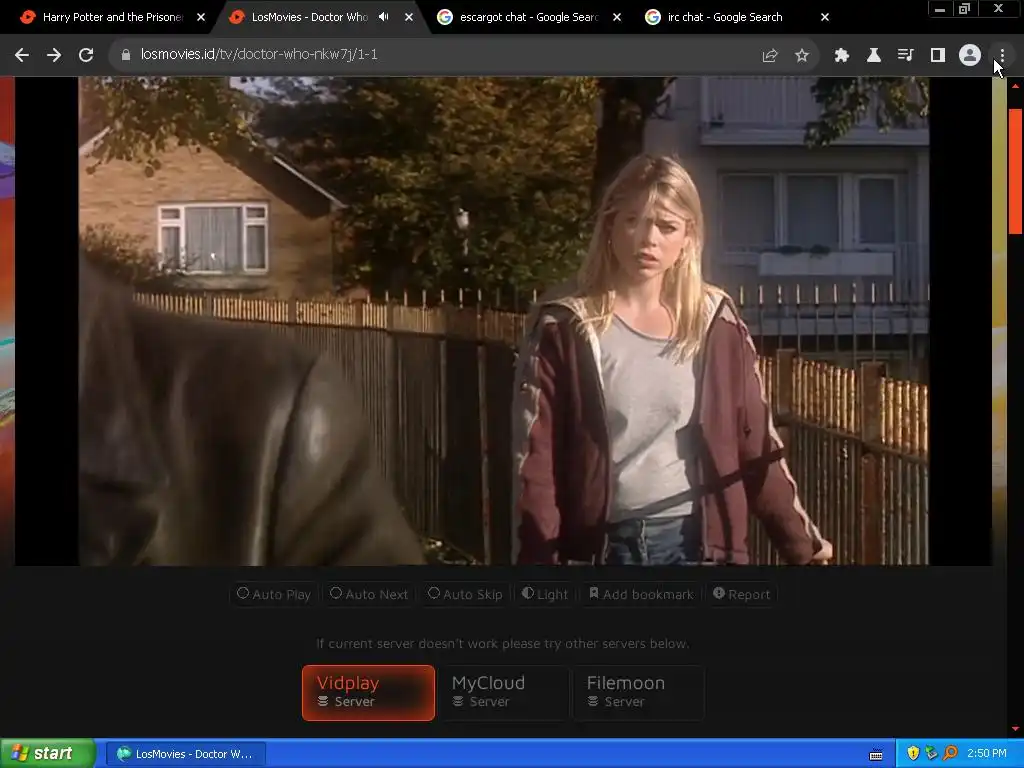Viewport: 1024px width, 768px height.
Task: Select the LosMovies Doctor Who tab
Action: click(310, 17)
